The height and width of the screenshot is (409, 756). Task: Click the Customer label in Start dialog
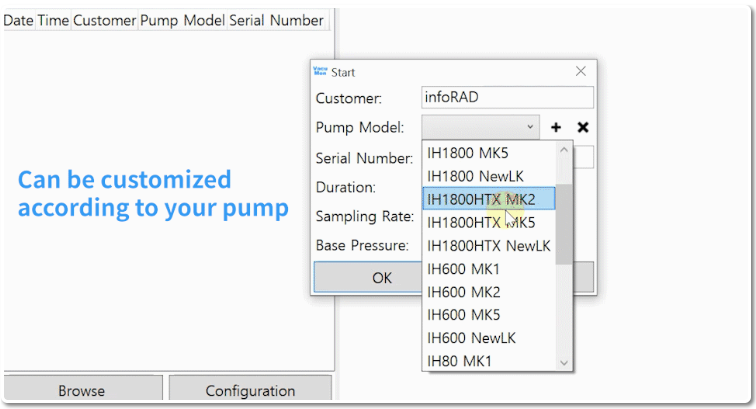point(349,98)
